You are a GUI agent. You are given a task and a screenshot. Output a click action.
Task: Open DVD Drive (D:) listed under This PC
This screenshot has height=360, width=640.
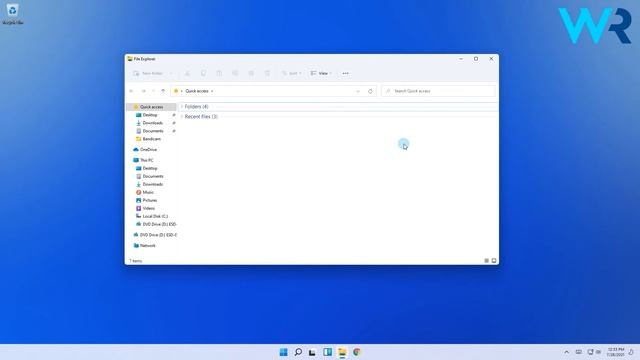tap(159, 224)
